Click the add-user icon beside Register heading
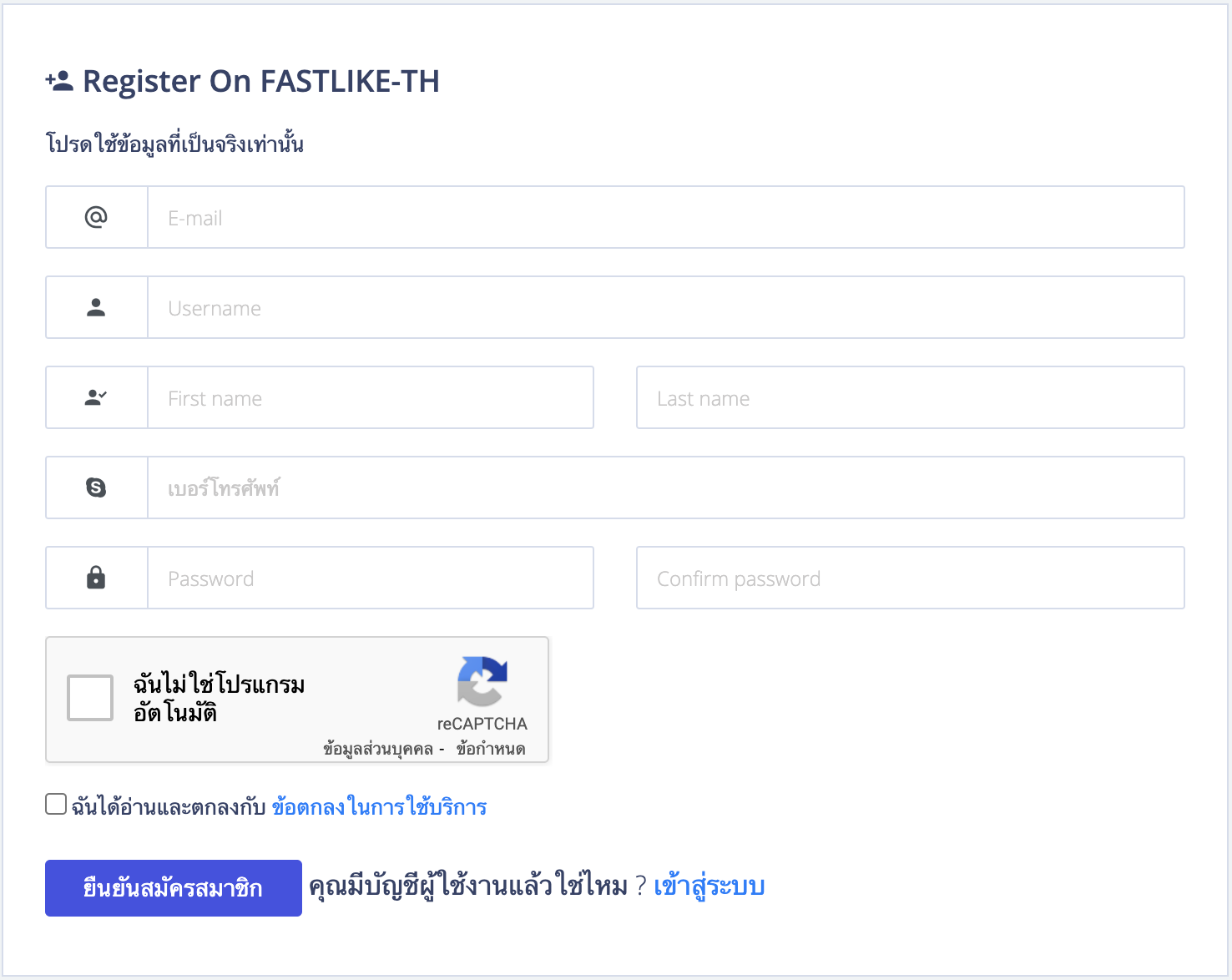The height and width of the screenshot is (980, 1232). coord(59,81)
